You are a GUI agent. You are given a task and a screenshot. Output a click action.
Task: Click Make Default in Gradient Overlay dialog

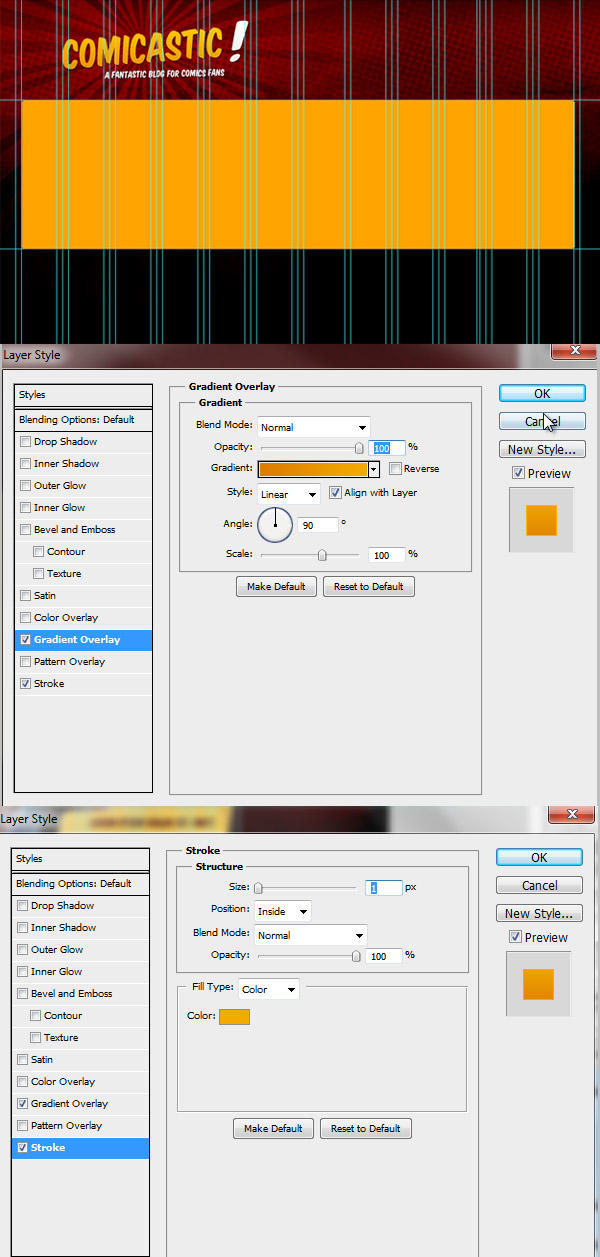276,587
